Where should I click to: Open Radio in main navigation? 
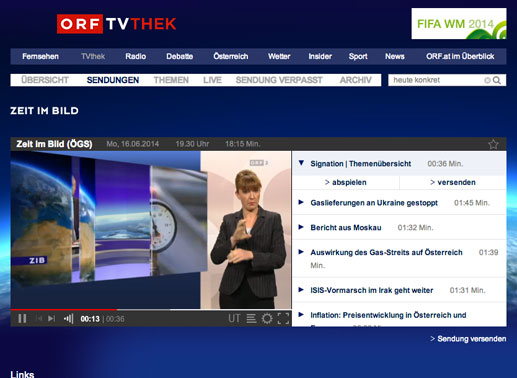[x=136, y=56]
